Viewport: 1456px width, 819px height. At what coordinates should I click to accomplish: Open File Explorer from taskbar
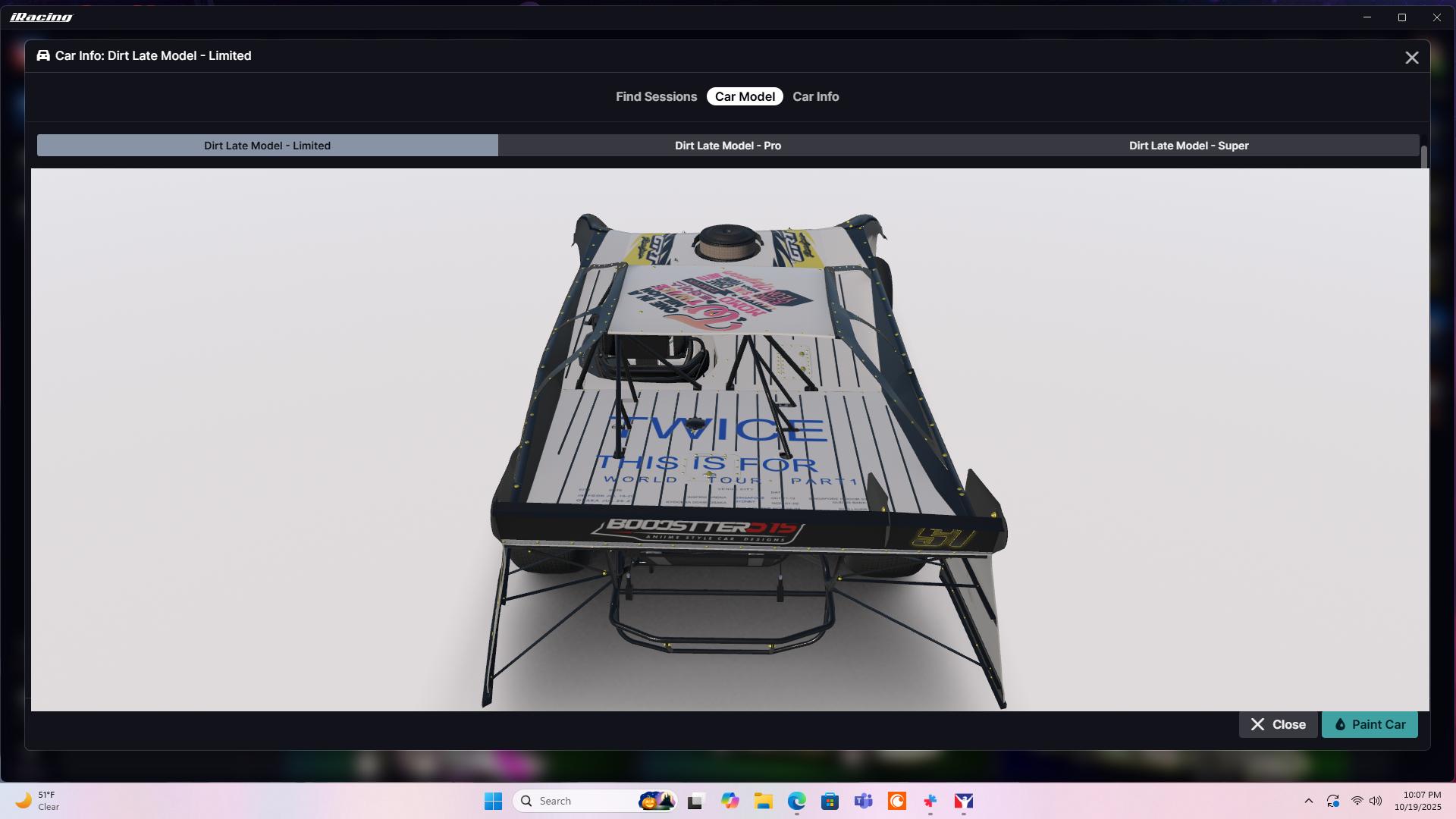763,801
